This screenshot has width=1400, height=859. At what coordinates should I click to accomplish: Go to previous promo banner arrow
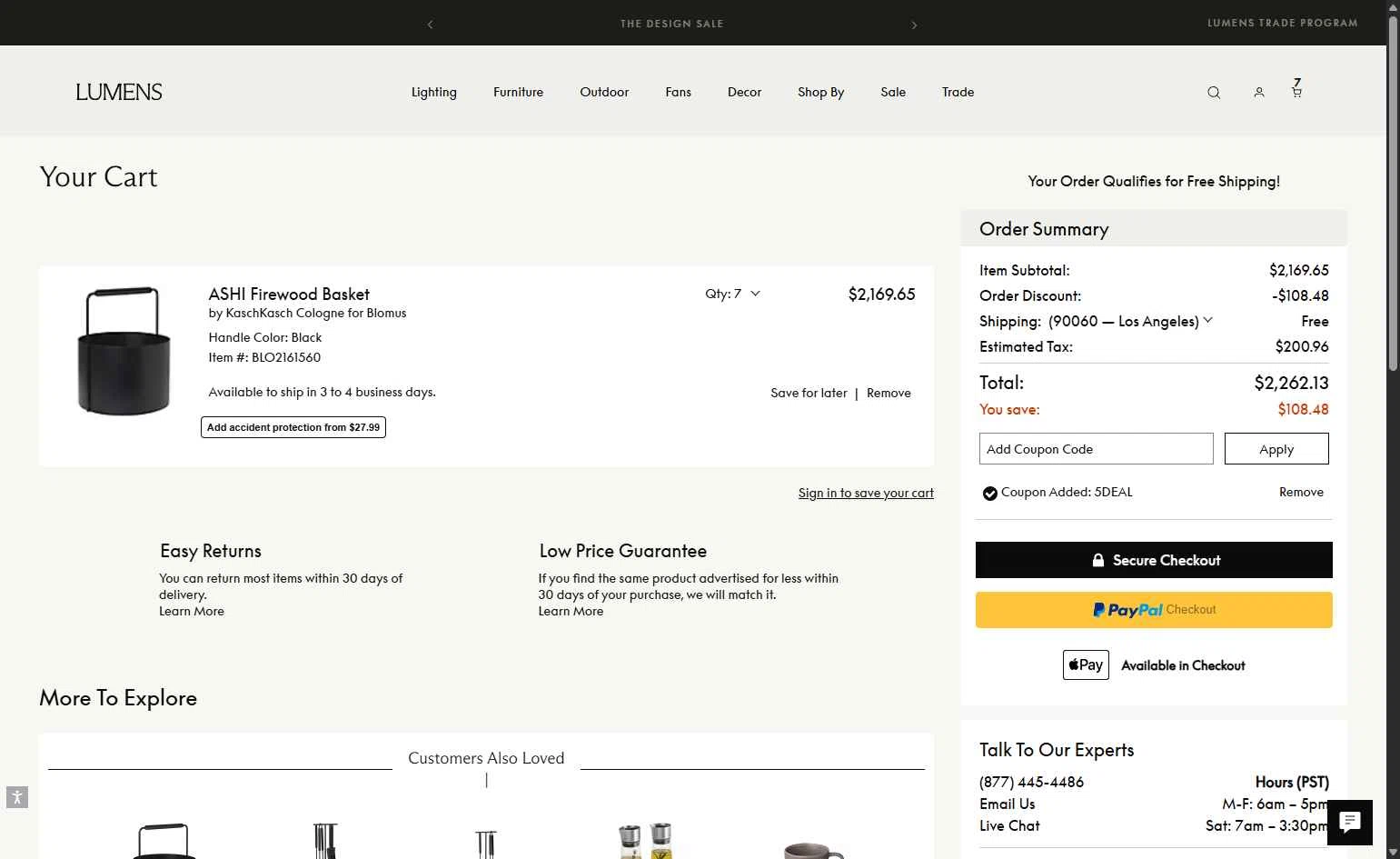pos(430,25)
